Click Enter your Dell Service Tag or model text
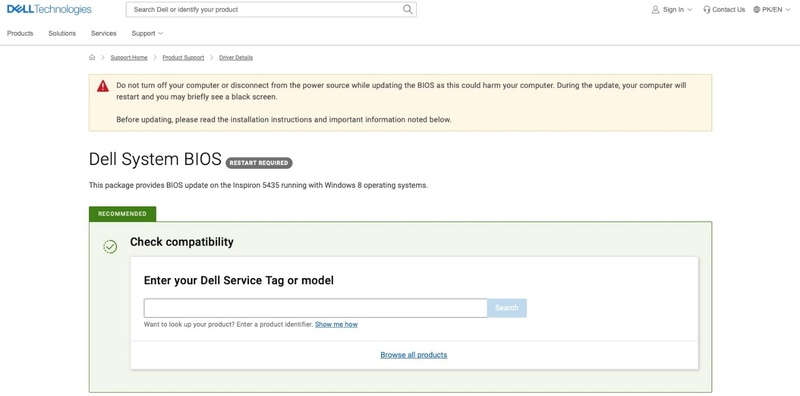 (239, 280)
